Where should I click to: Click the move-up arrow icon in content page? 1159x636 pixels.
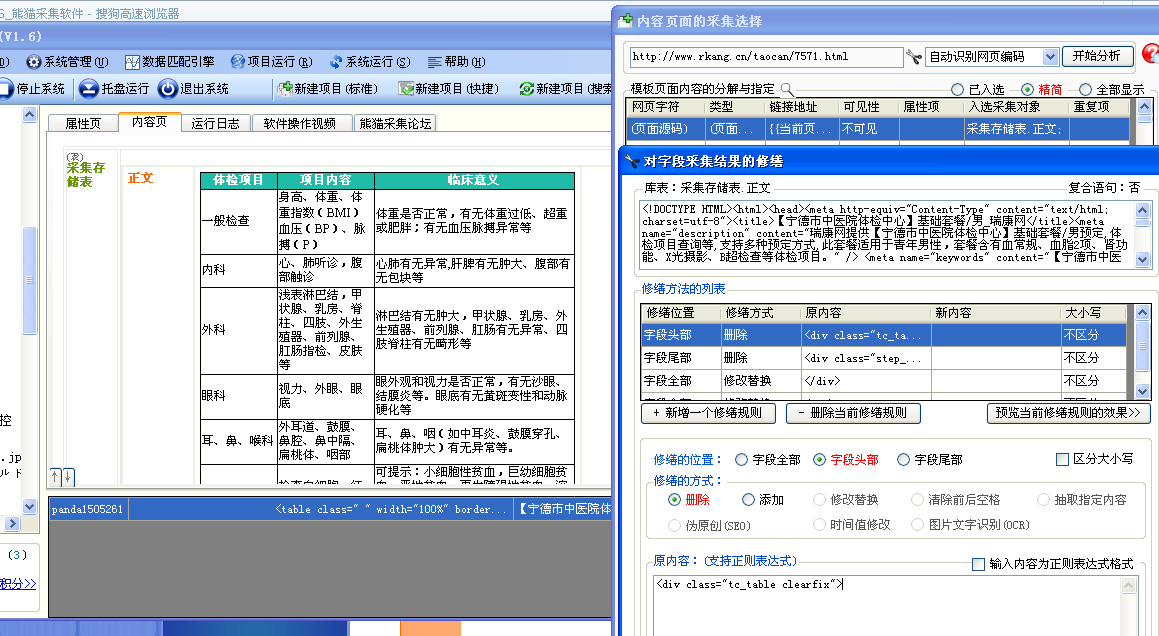point(55,477)
